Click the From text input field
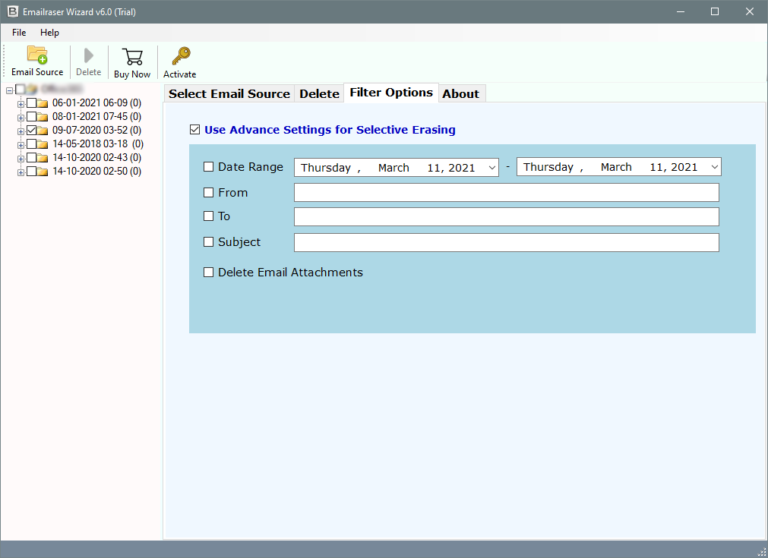The width and height of the screenshot is (768, 558). pos(506,193)
